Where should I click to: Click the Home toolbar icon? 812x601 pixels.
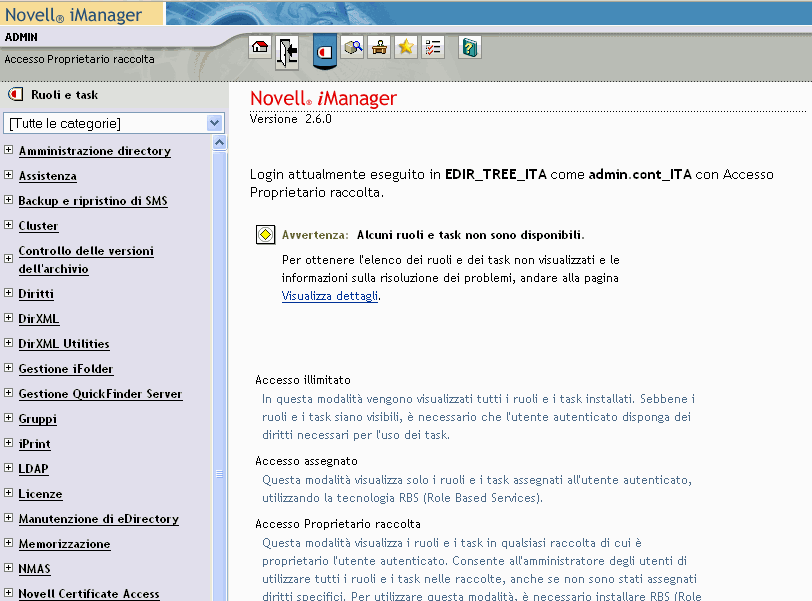(x=259, y=48)
